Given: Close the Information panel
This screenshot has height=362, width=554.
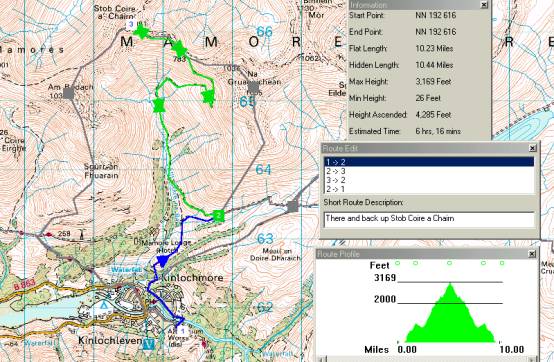Looking at the screenshot, I should (484, 5).
